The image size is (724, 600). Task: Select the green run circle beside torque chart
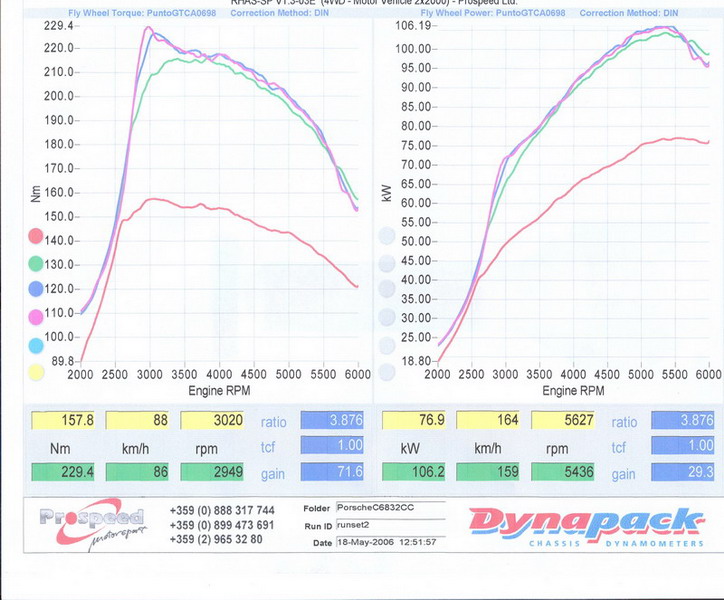pos(37,264)
